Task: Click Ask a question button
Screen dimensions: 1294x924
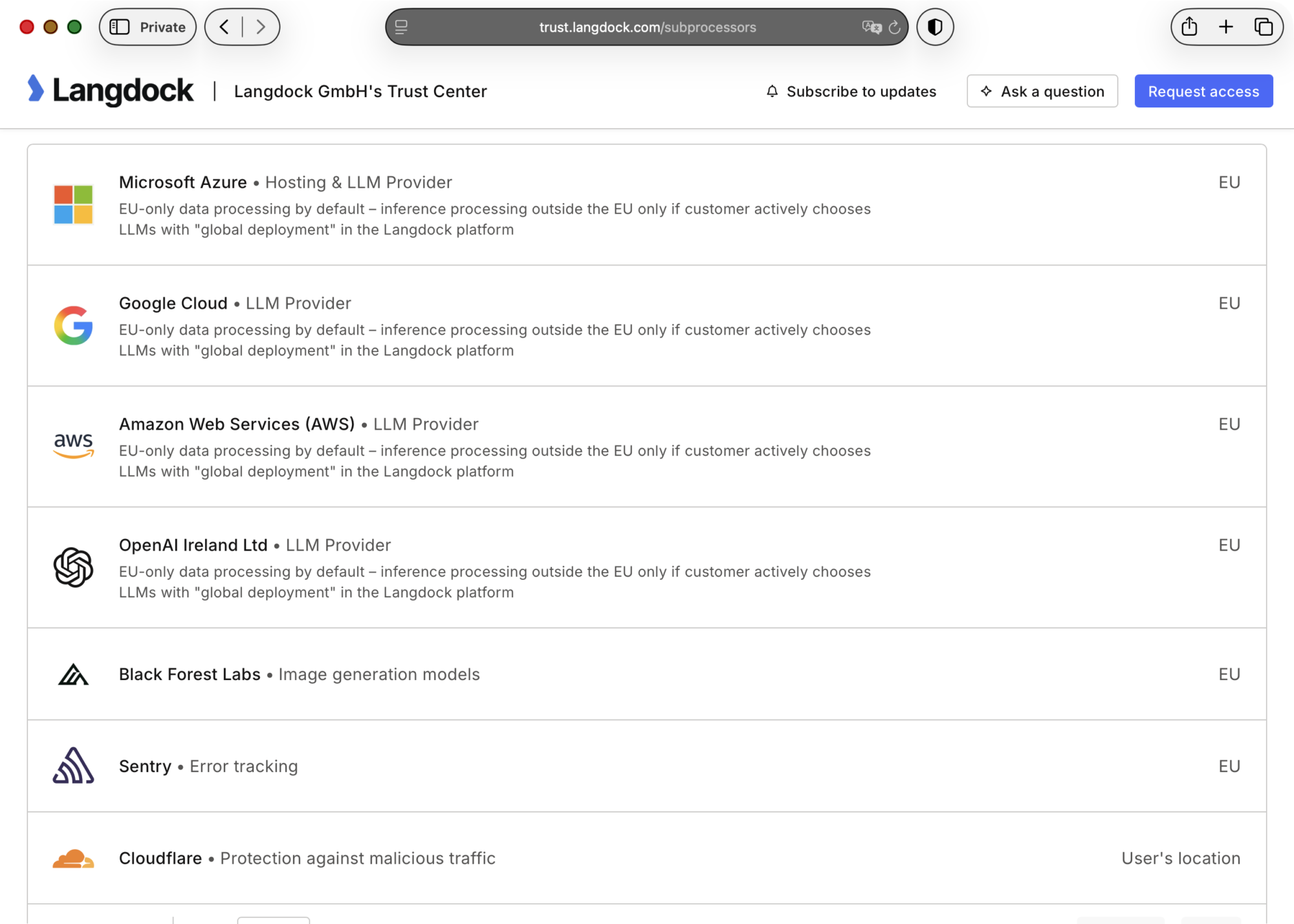Action: tap(1042, 91)
